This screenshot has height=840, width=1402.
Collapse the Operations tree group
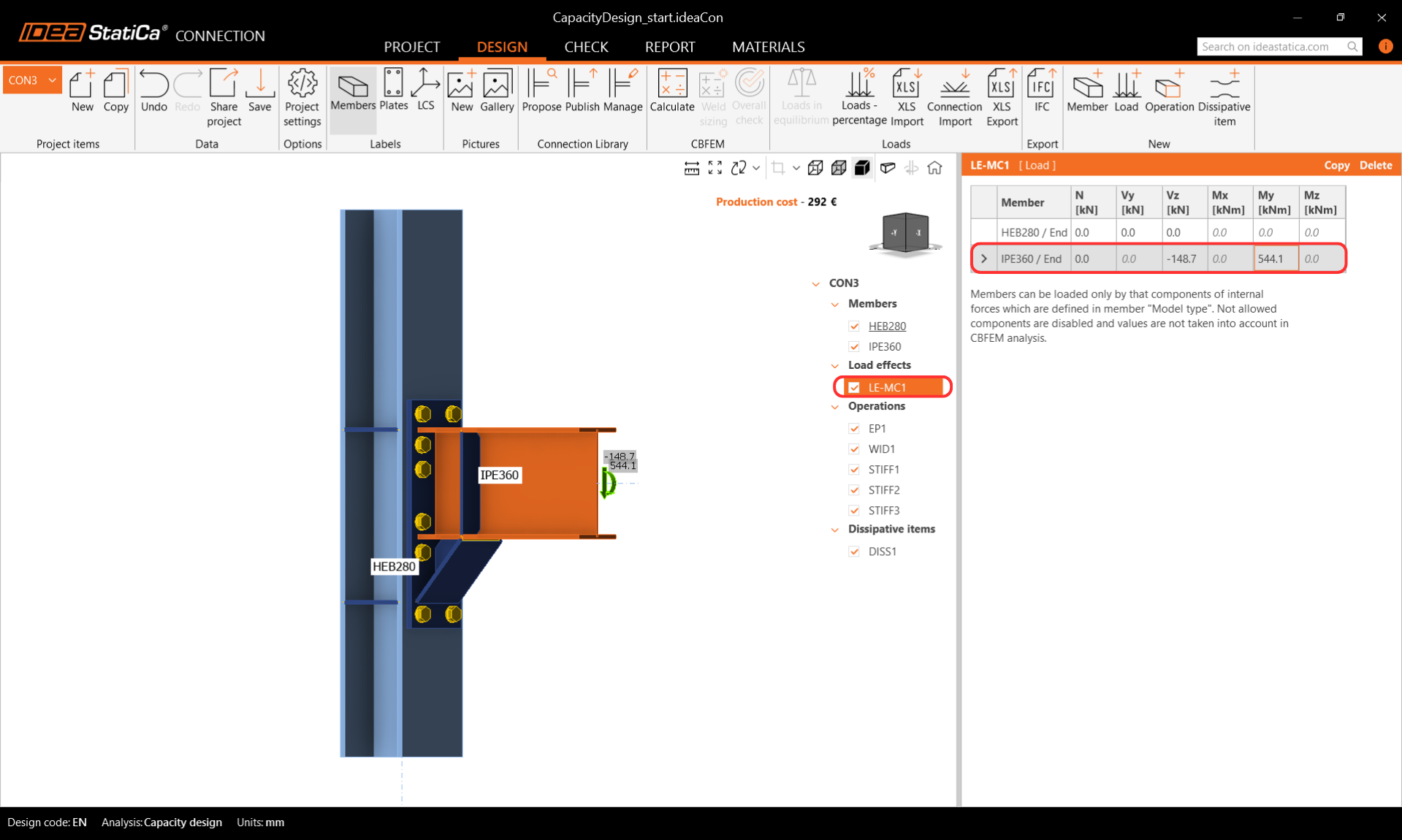pyautogui.click(x=835, y=406)
